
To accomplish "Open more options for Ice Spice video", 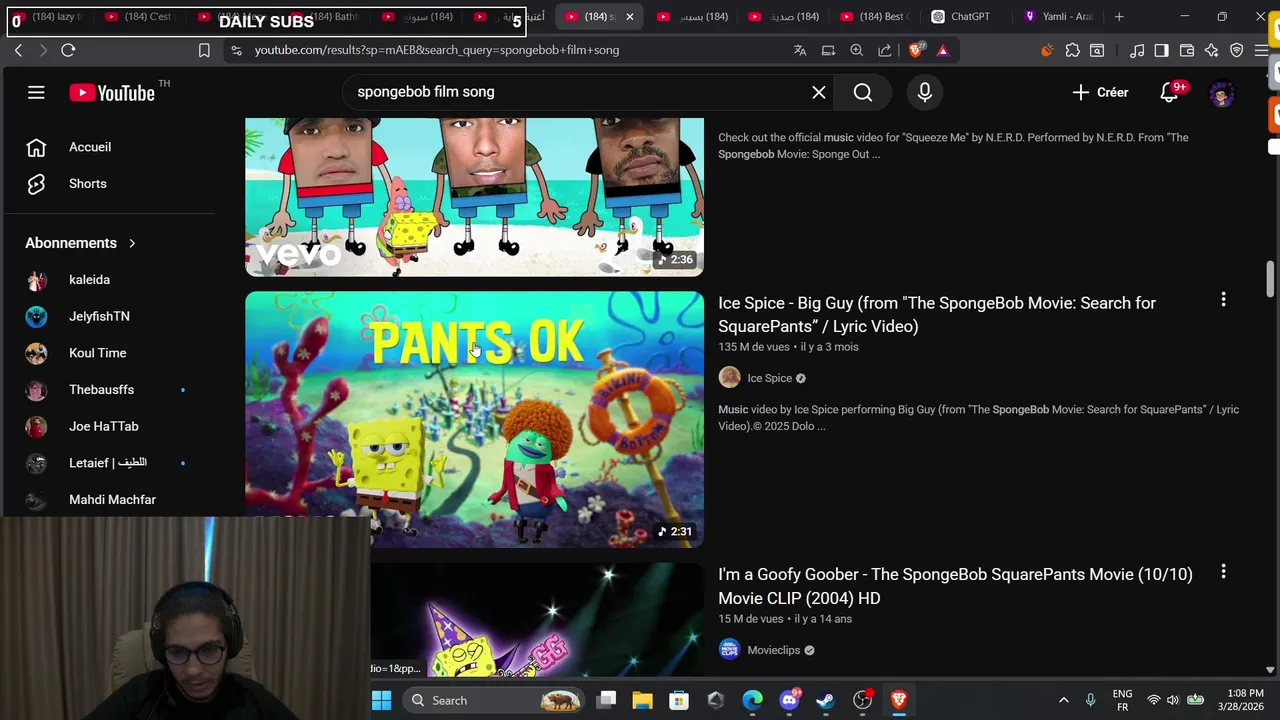I will [x=1223, y=300].
